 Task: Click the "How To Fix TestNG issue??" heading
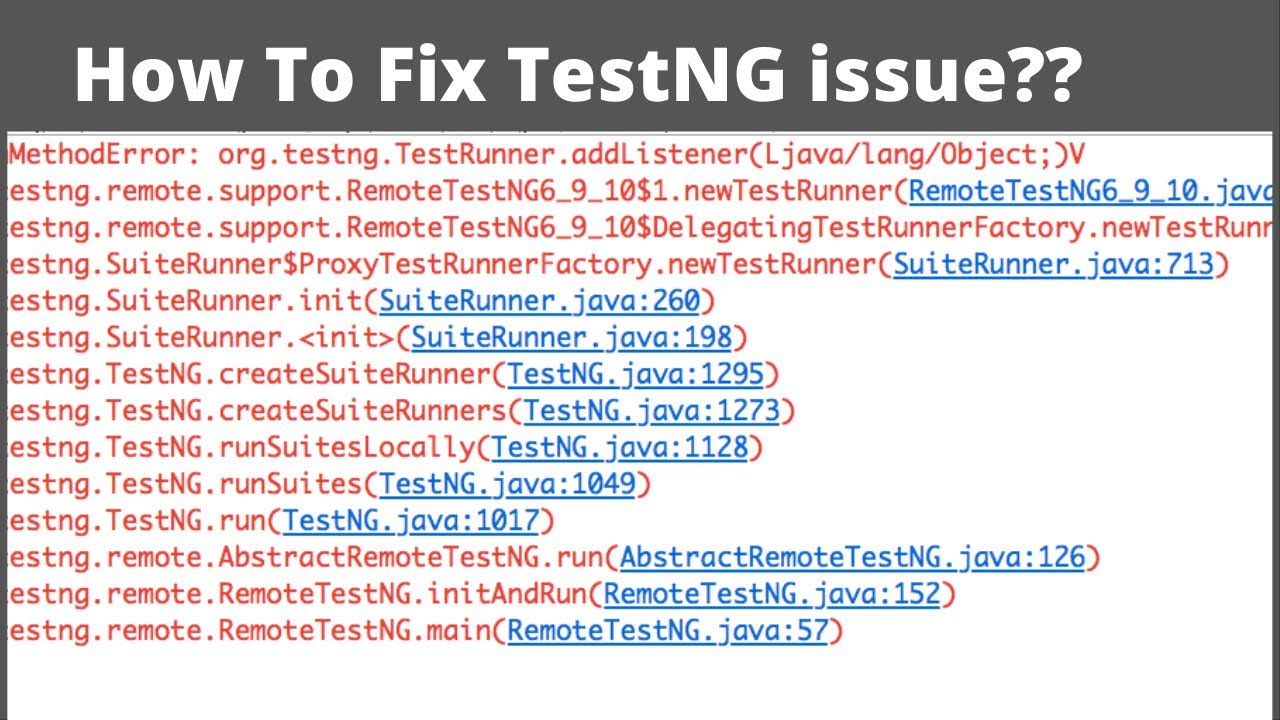(x=577, y=74)
